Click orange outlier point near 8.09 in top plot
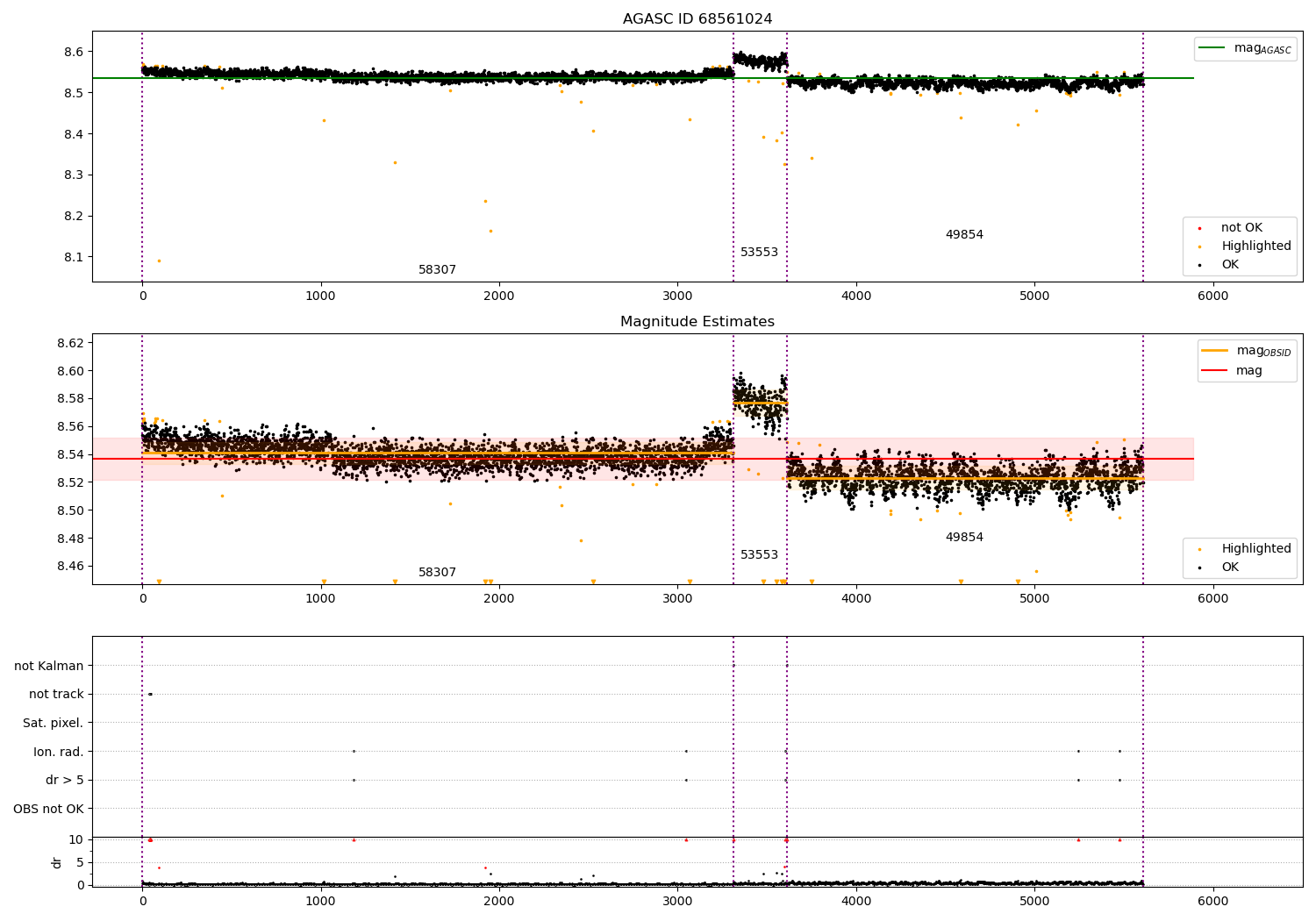The height and width of the screenshot is (921, 1316). click(x=159, y=261)
